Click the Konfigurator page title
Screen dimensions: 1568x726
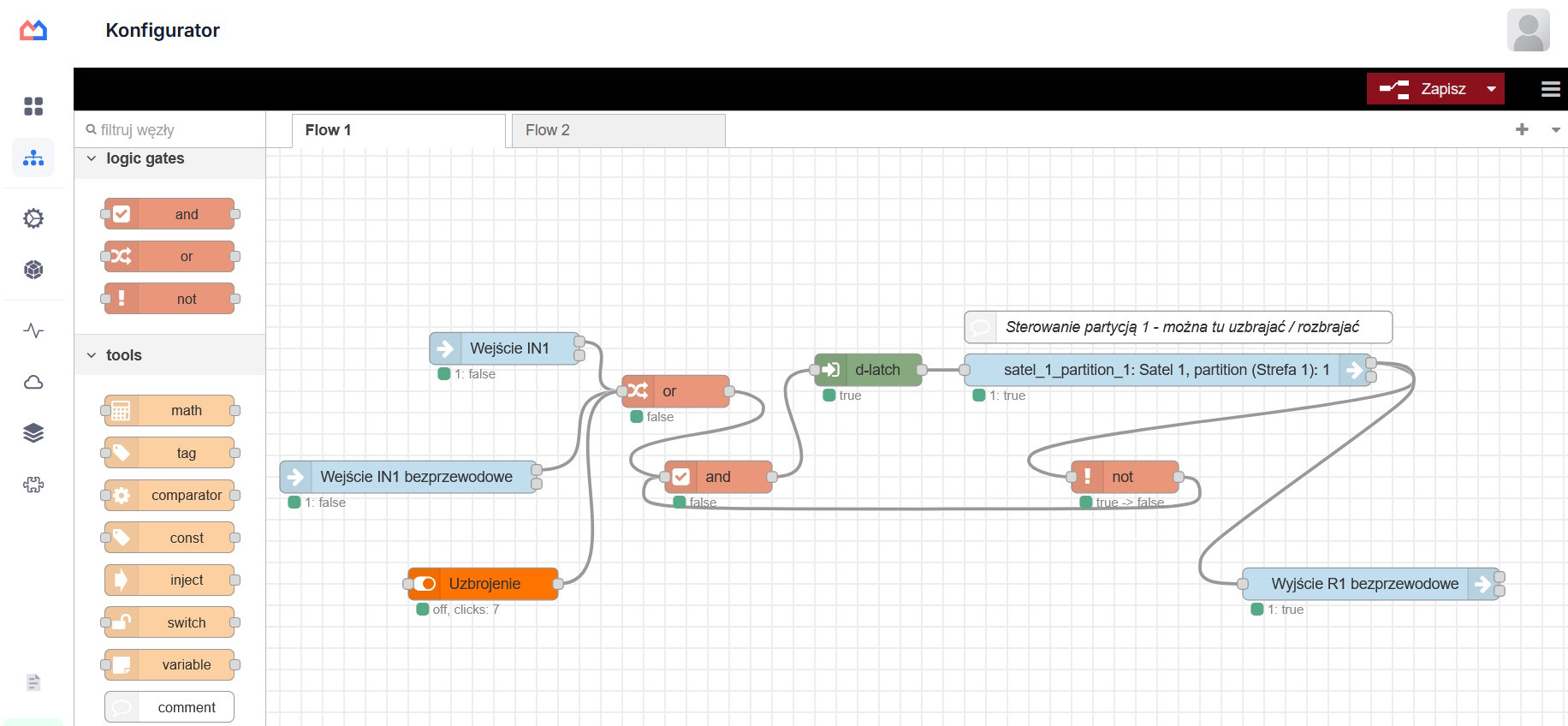coord(163,30)
